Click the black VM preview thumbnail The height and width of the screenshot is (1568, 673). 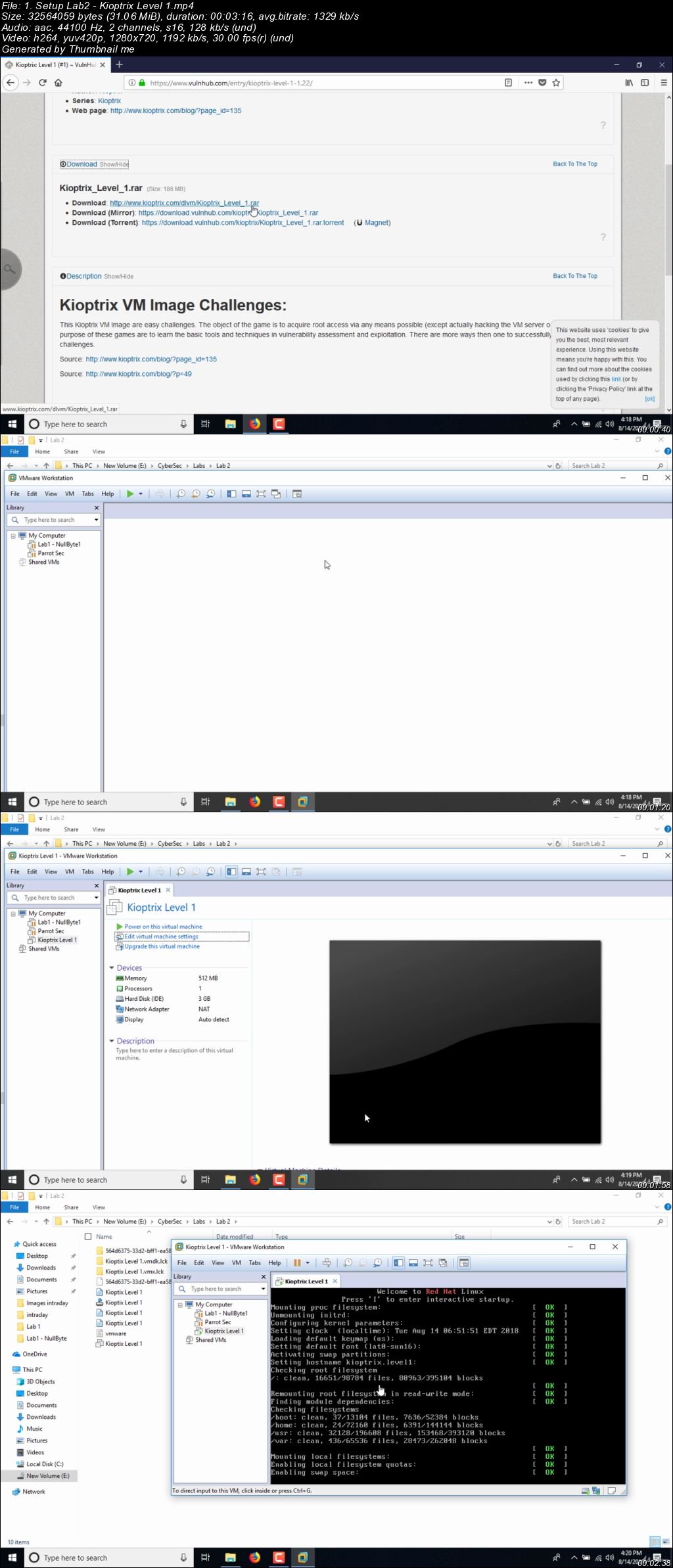[x=465, y=1042]
